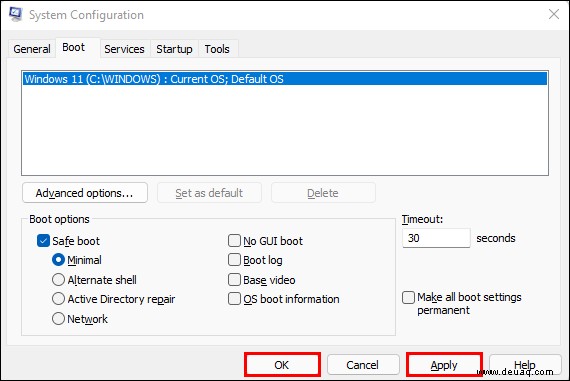Viewport: 570px width, 381px height.
Task: Click the Delete button
Action: 323,193
